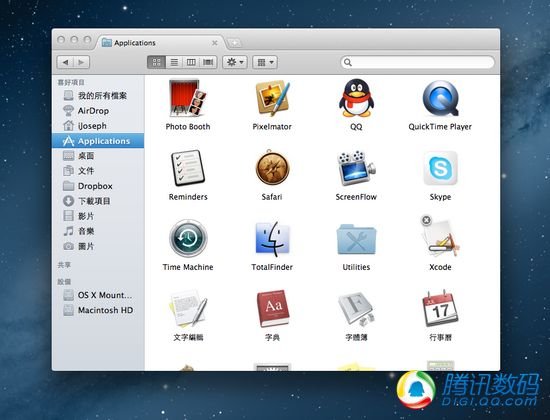The width and height of the screenshot is (550, 420).
Task: Click the 行事曆 Calendar icon
Action: [x=441, y=308]
